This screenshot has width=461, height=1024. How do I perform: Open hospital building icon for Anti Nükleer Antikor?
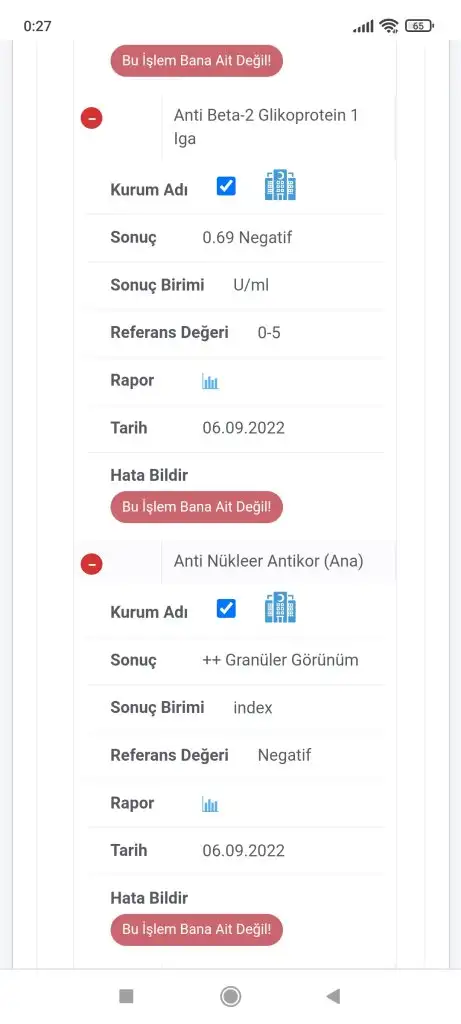click(280, 607)
